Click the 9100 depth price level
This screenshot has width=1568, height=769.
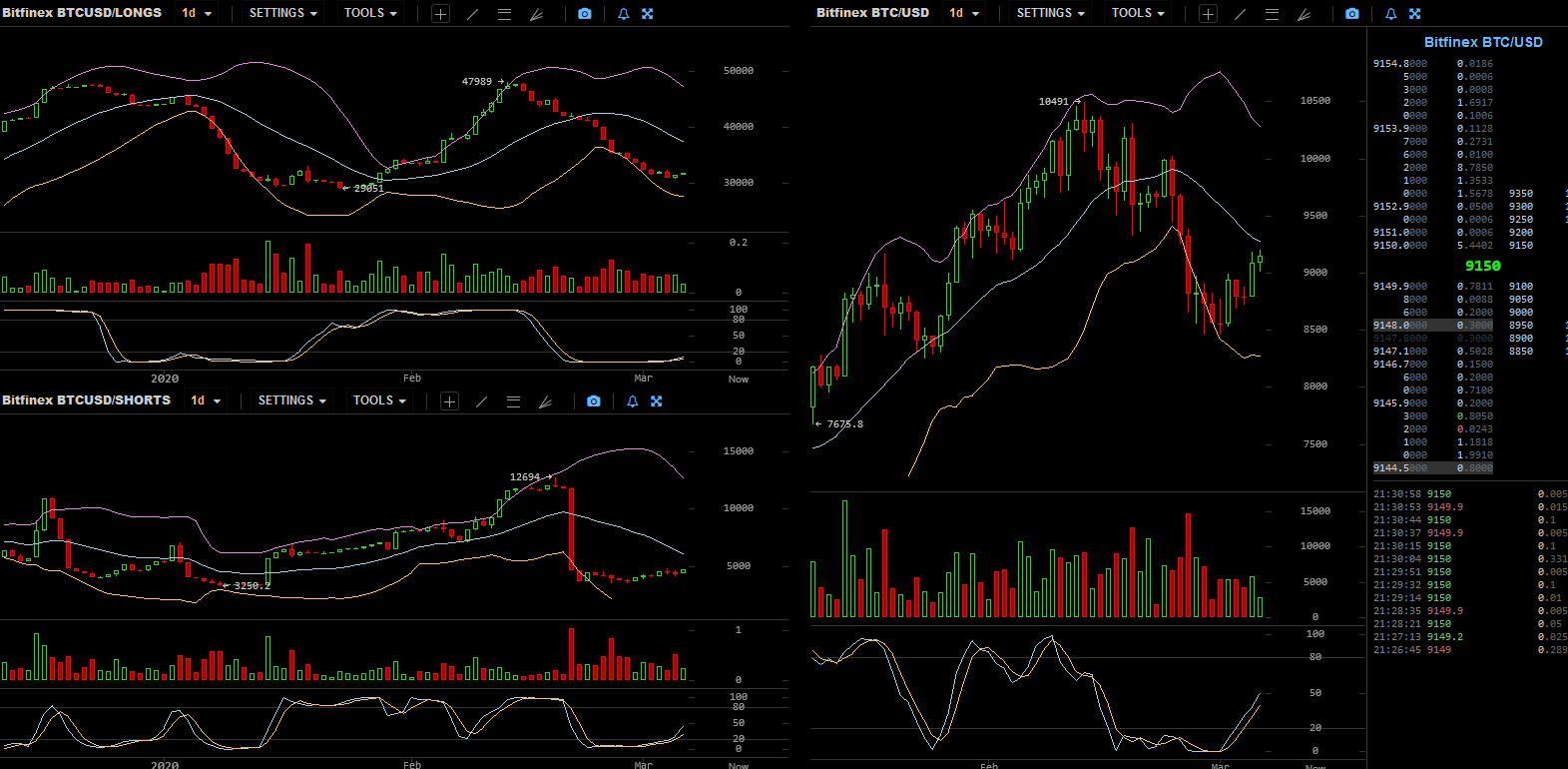1521,287
